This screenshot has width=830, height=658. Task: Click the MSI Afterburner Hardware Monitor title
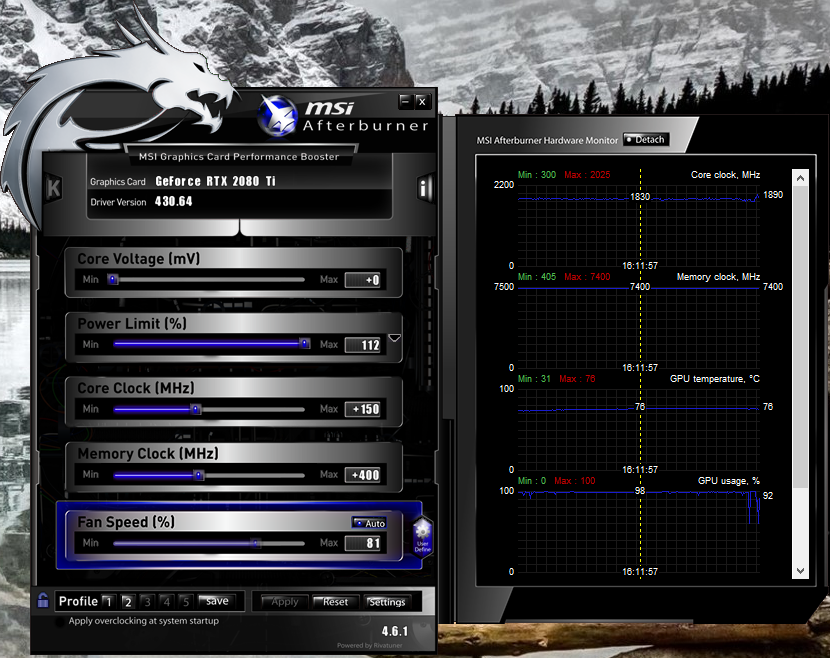(547, 140)
